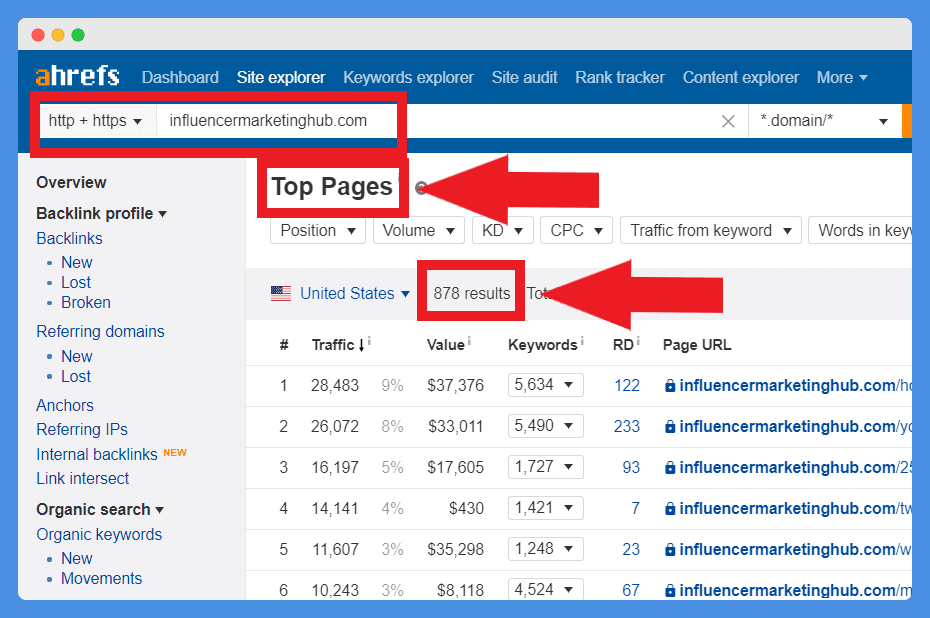Open the Traffic from keyword filter
The image size is (930, 618).
click(711, 230)
